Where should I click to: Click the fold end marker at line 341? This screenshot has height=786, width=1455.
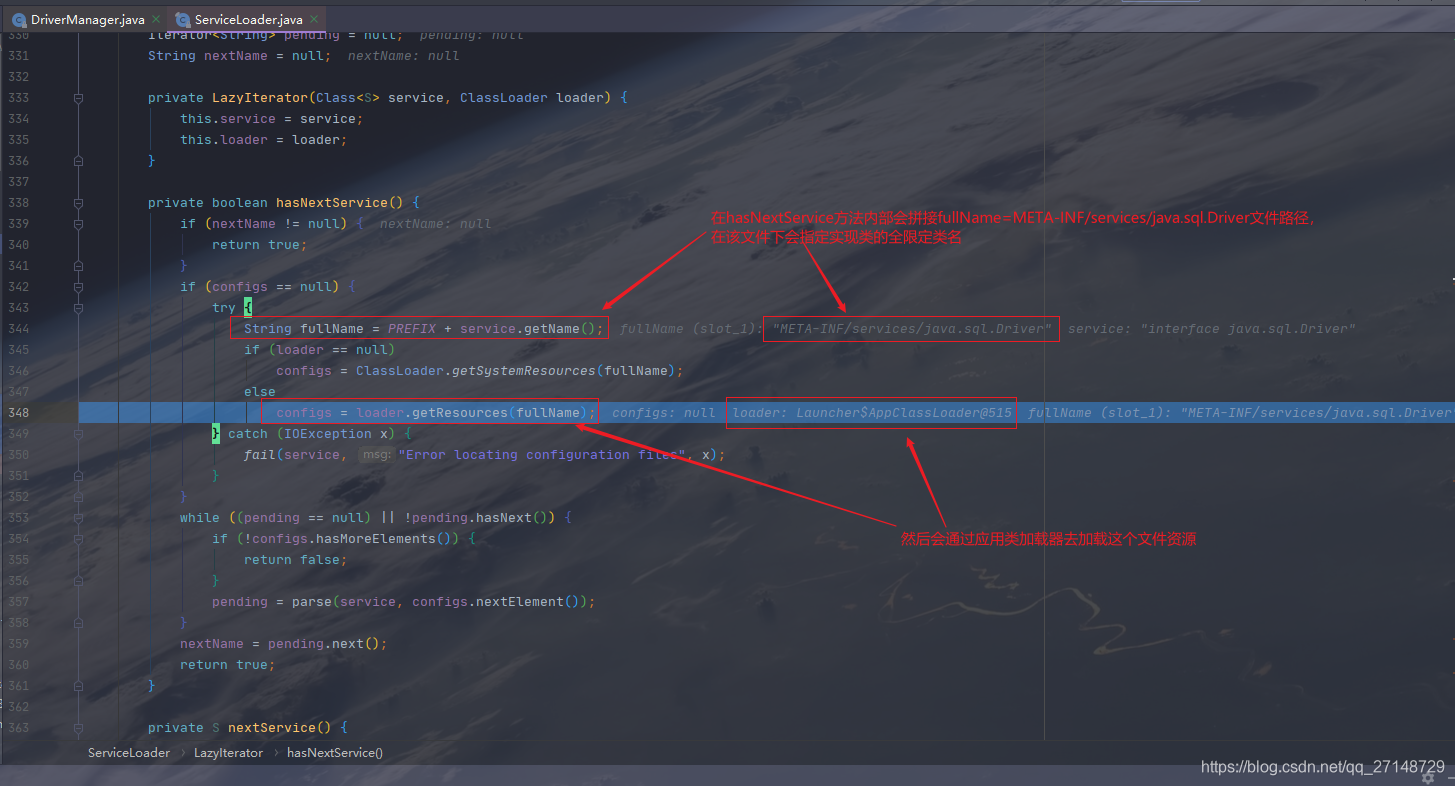(x=78, y=266)
